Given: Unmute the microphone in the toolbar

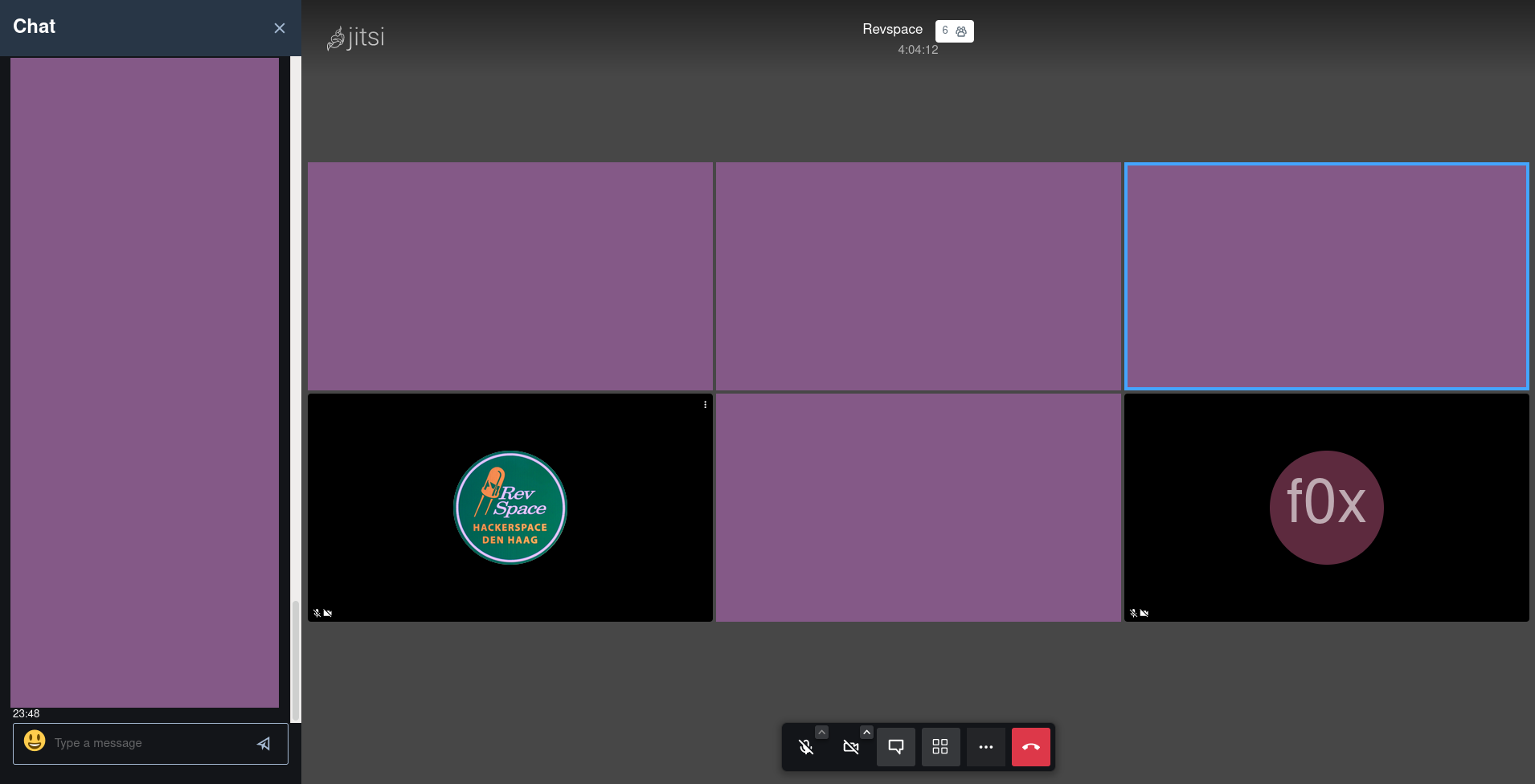Looking at the screenshot, I should [806, 747].
